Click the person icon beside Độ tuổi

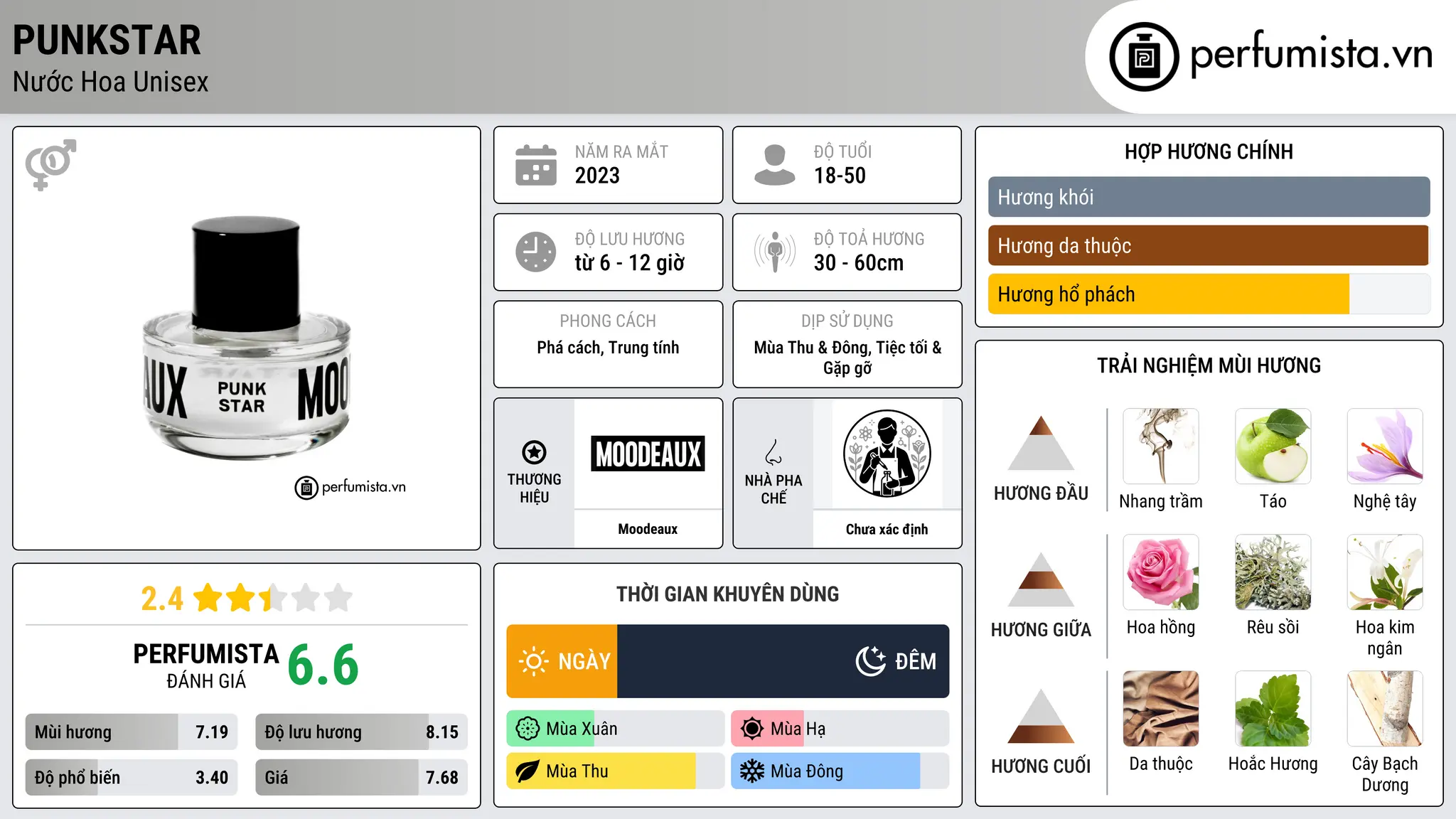(x=774, y=165)
